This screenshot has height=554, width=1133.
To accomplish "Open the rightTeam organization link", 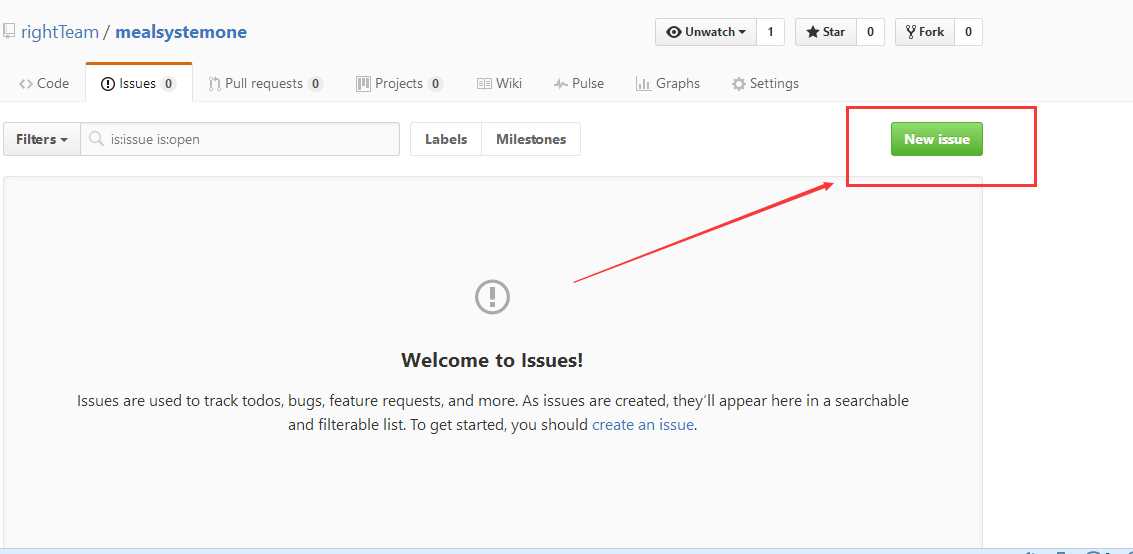I will [60, 32].
